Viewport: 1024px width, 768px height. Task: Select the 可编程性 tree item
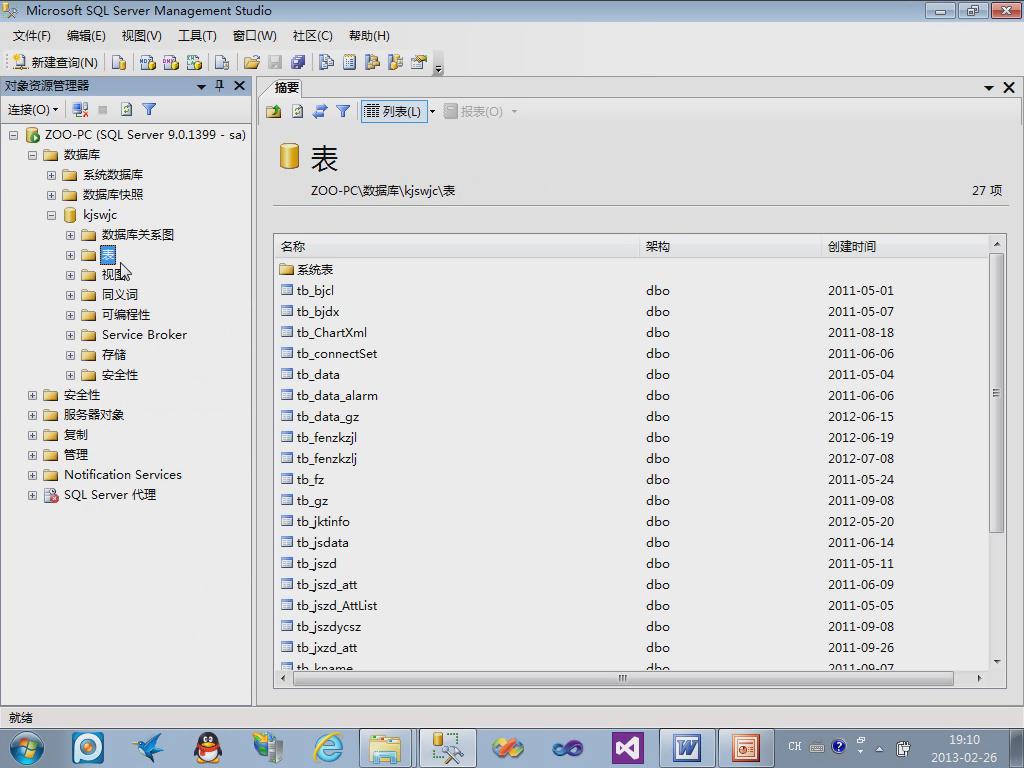(x=126, y=315)
